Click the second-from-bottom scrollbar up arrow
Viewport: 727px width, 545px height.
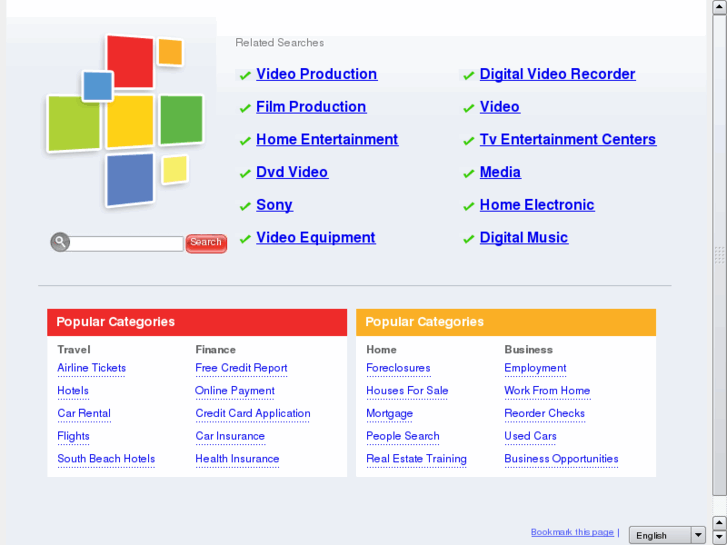point(719,523)
